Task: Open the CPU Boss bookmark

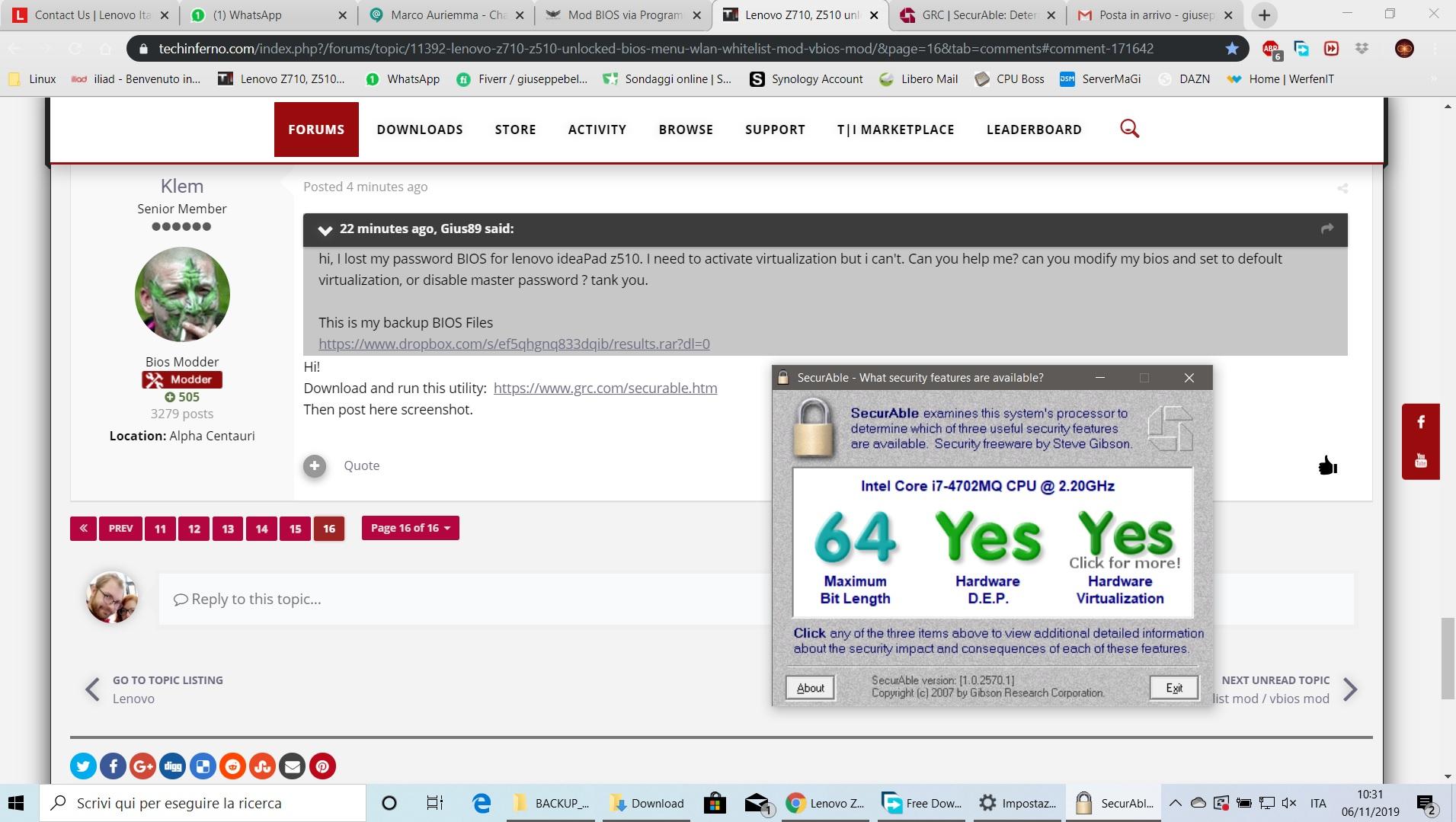Action: click(x=1010, y=79)
